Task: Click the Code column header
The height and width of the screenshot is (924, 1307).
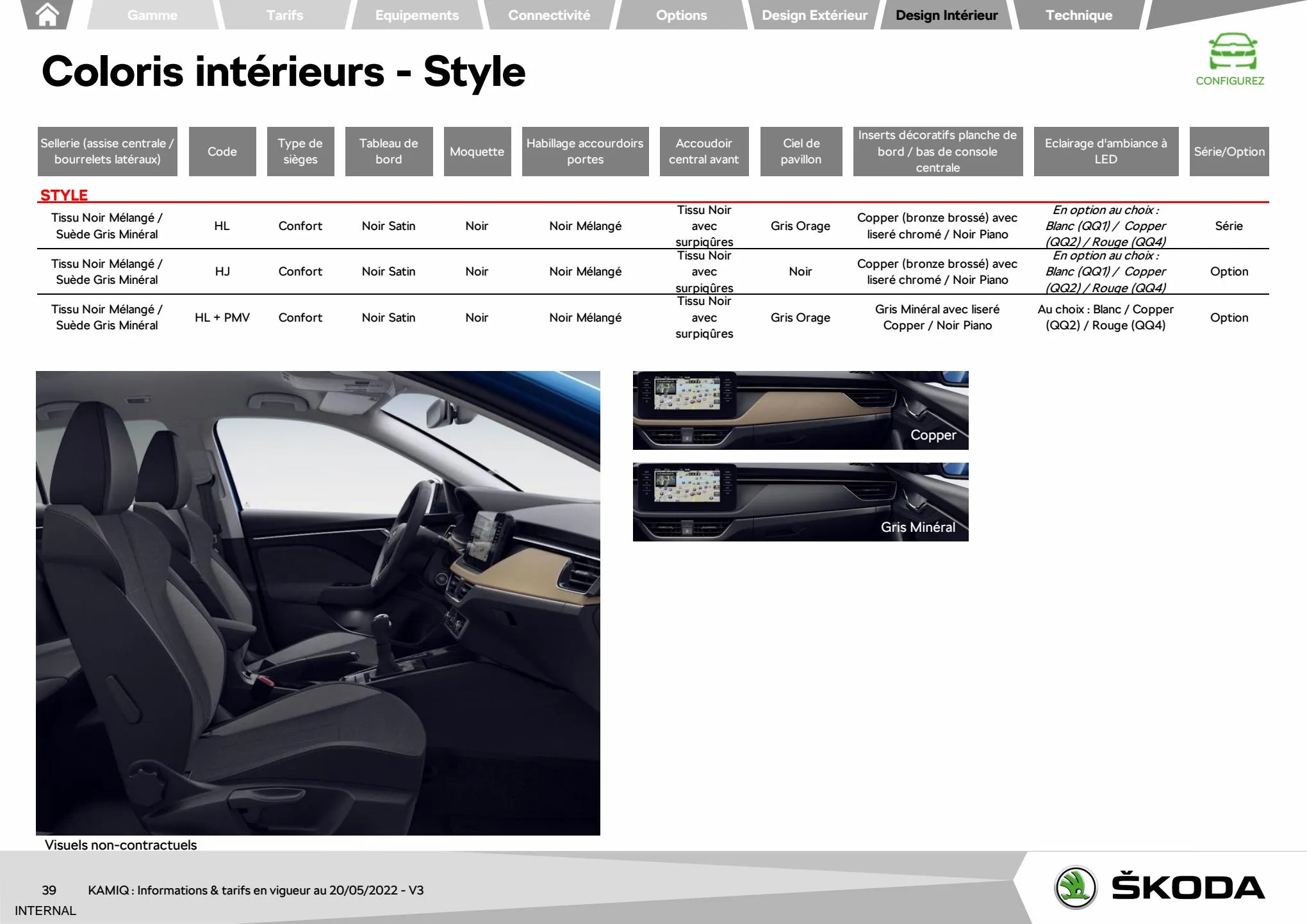Action: [222, 151]
